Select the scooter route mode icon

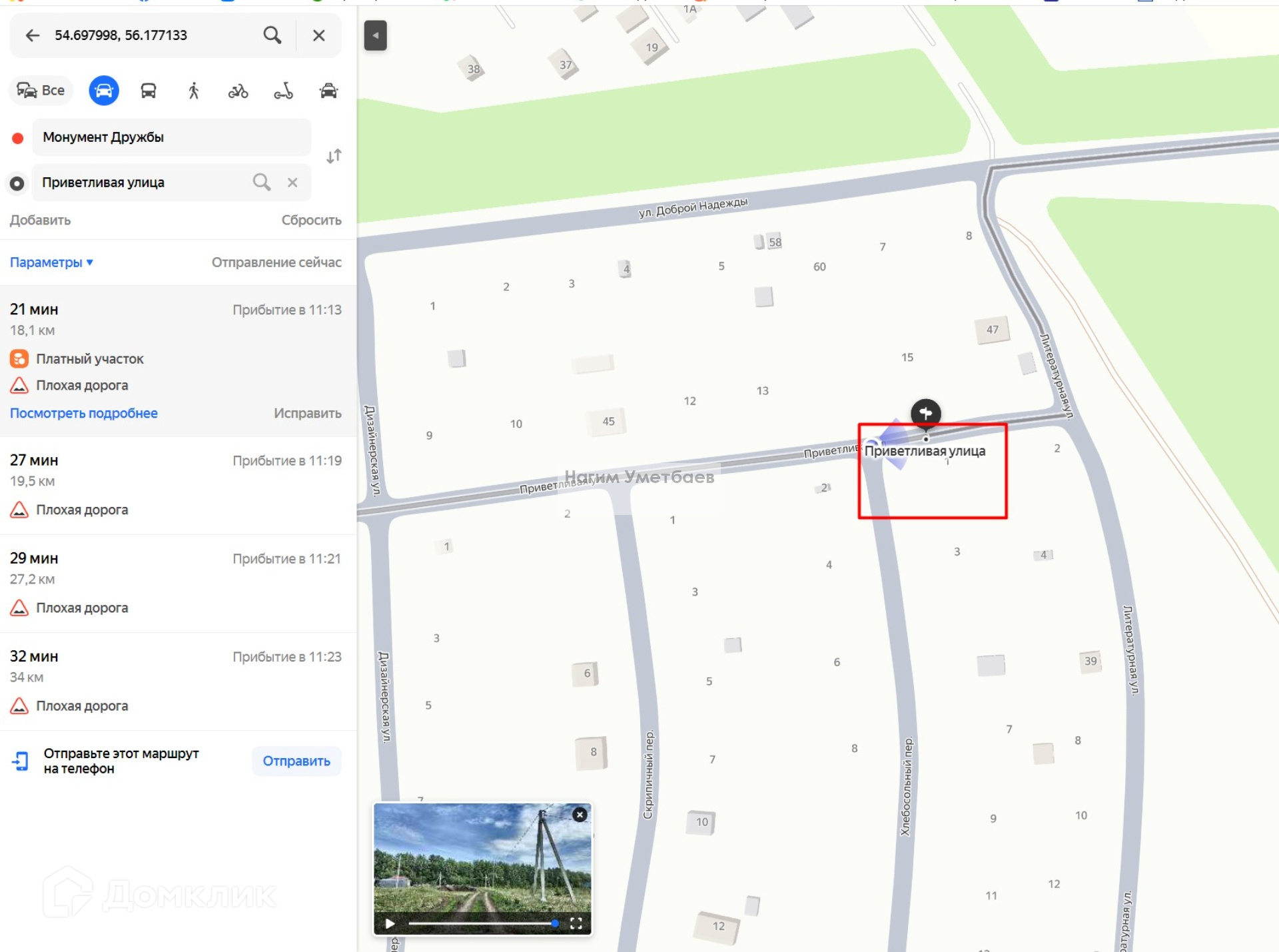click(283, 91)
